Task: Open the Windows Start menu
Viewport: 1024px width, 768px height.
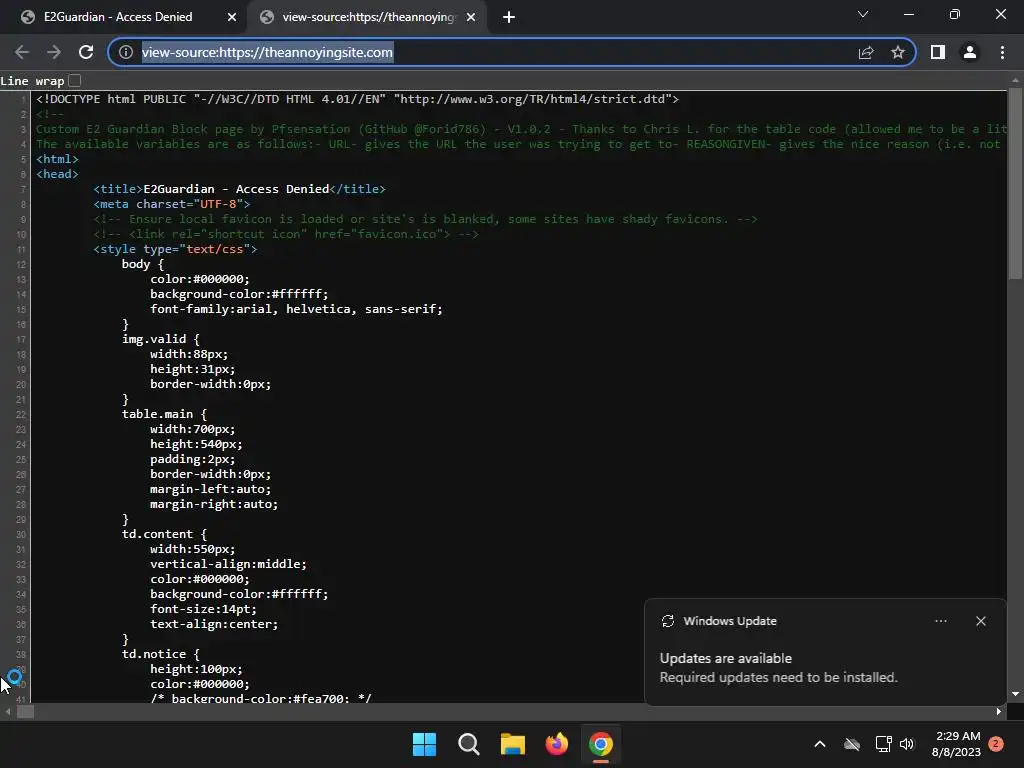Action: 424,744
